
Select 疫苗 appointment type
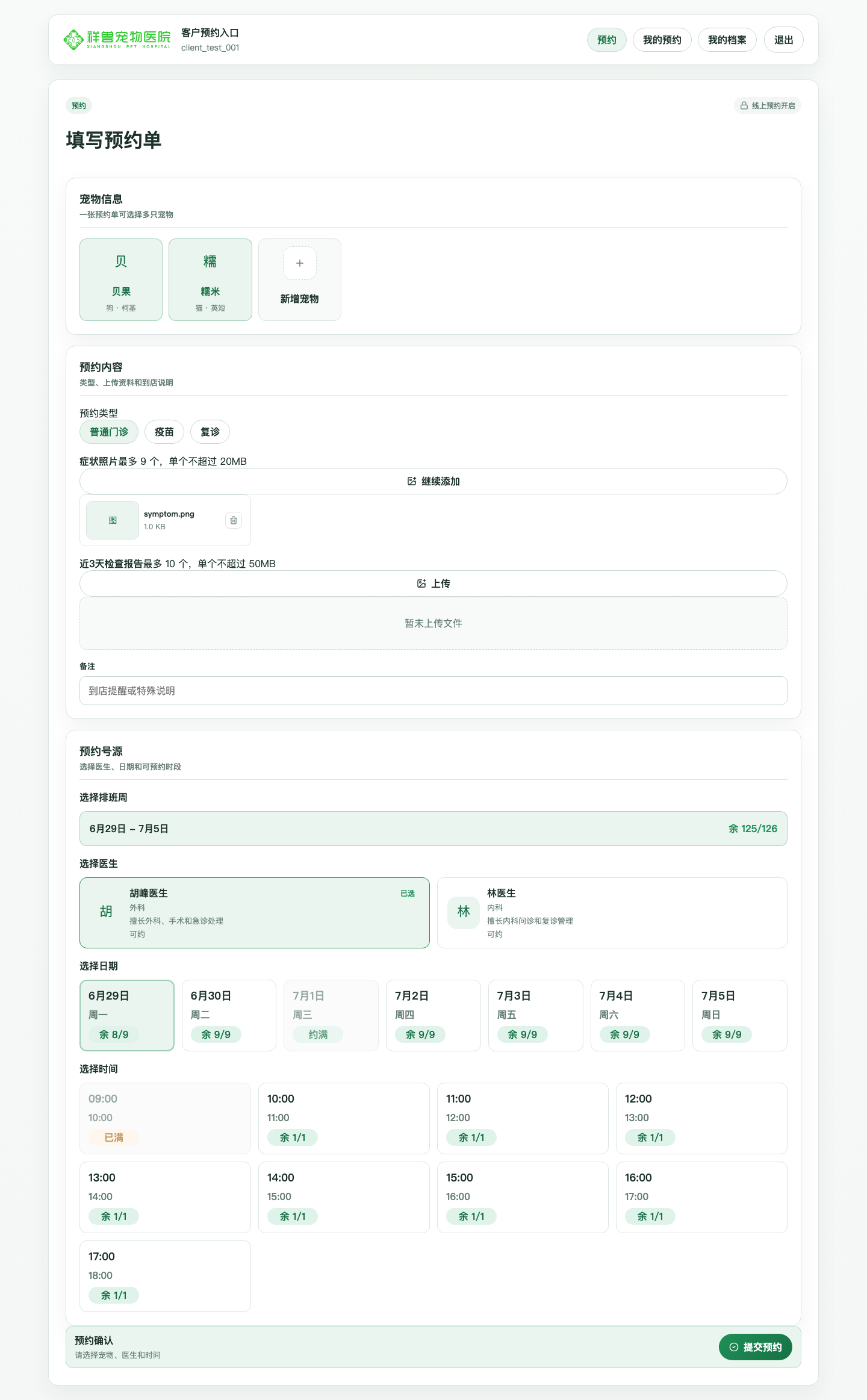164,432
